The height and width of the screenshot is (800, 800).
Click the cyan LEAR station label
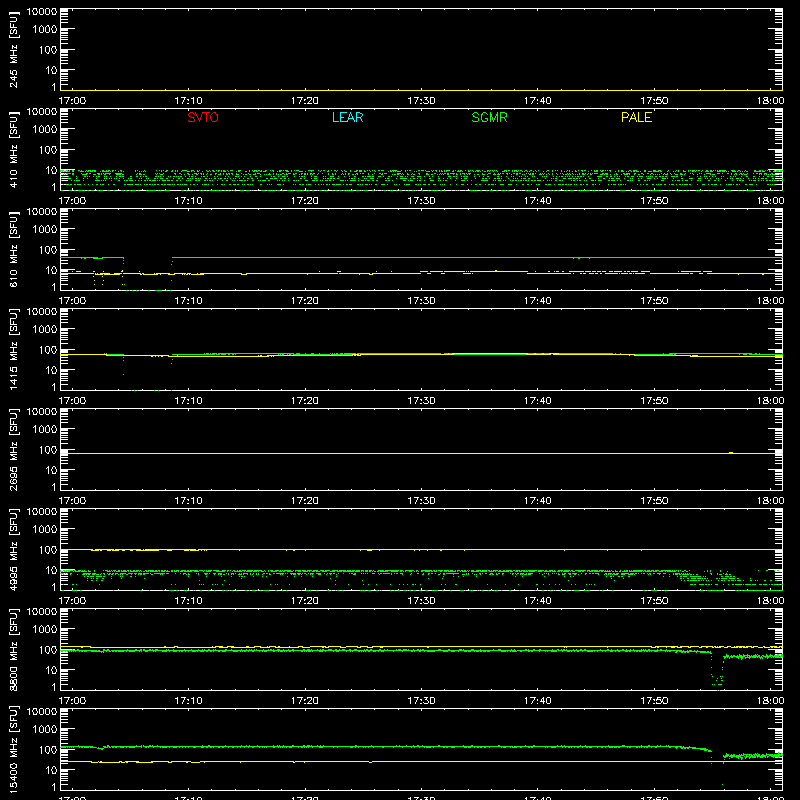pos(347,117)
